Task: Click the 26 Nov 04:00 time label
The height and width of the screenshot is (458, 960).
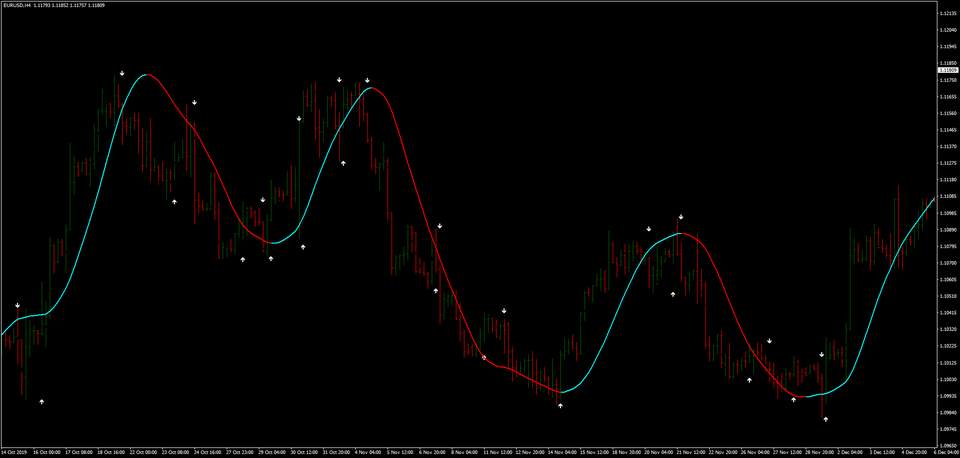Action: point(755,452)
